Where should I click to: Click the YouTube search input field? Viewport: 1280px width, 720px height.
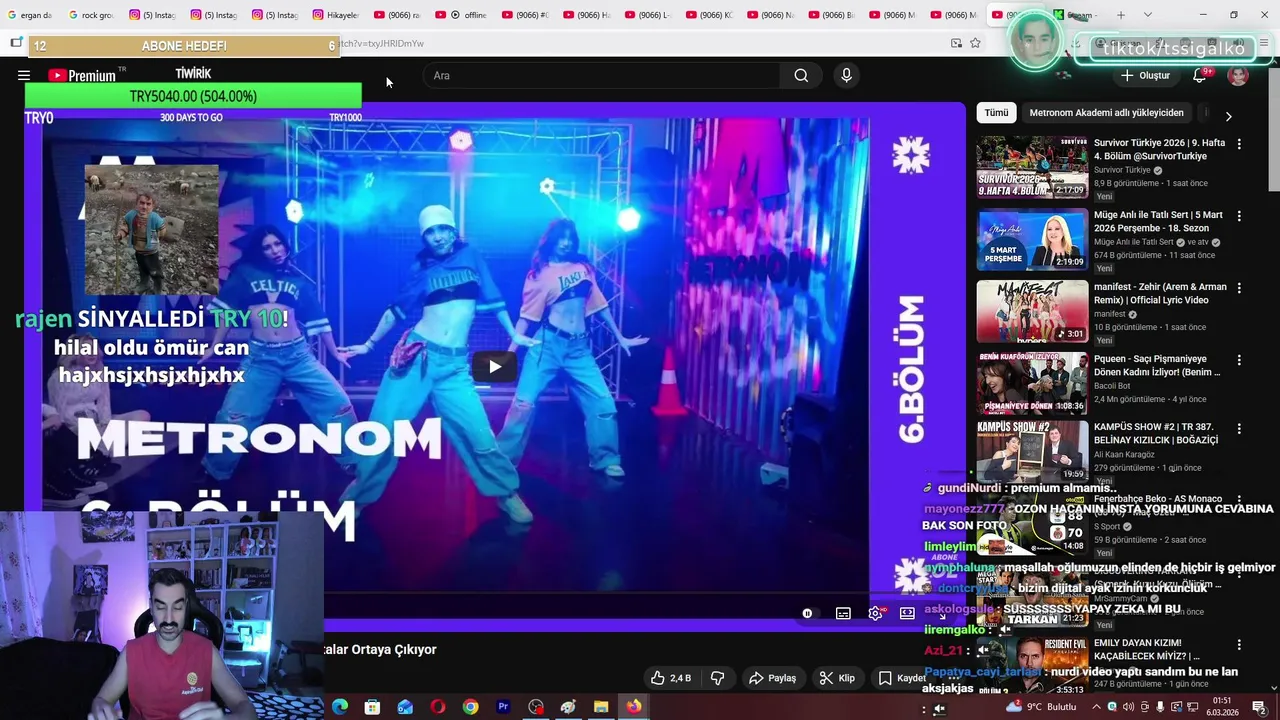(603, 75)
